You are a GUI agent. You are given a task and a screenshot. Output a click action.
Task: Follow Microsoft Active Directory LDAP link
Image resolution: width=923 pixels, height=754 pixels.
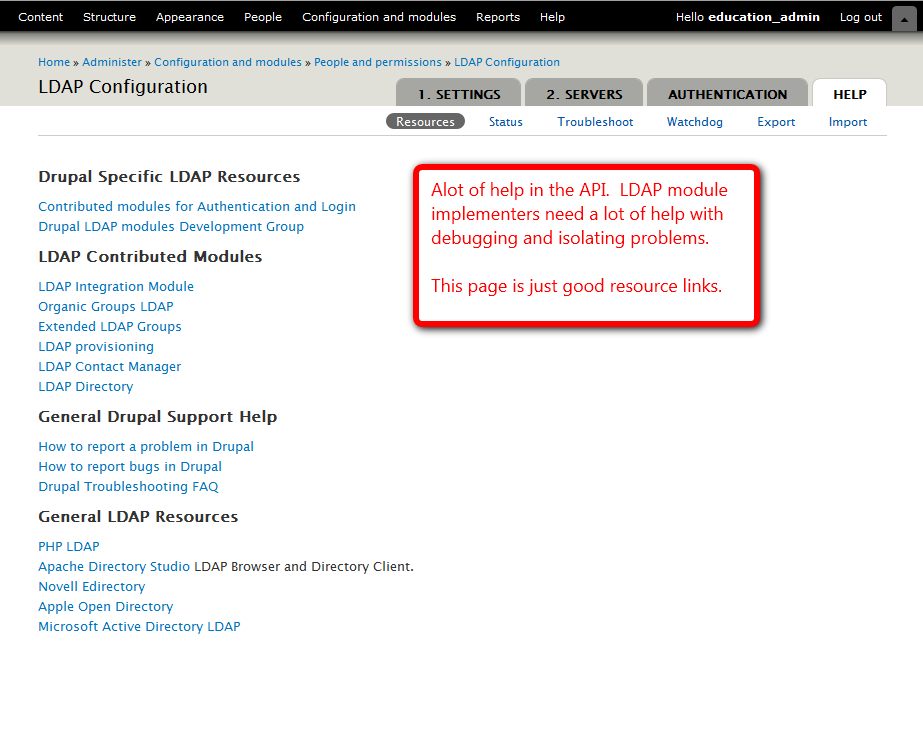tap(139, 627)
